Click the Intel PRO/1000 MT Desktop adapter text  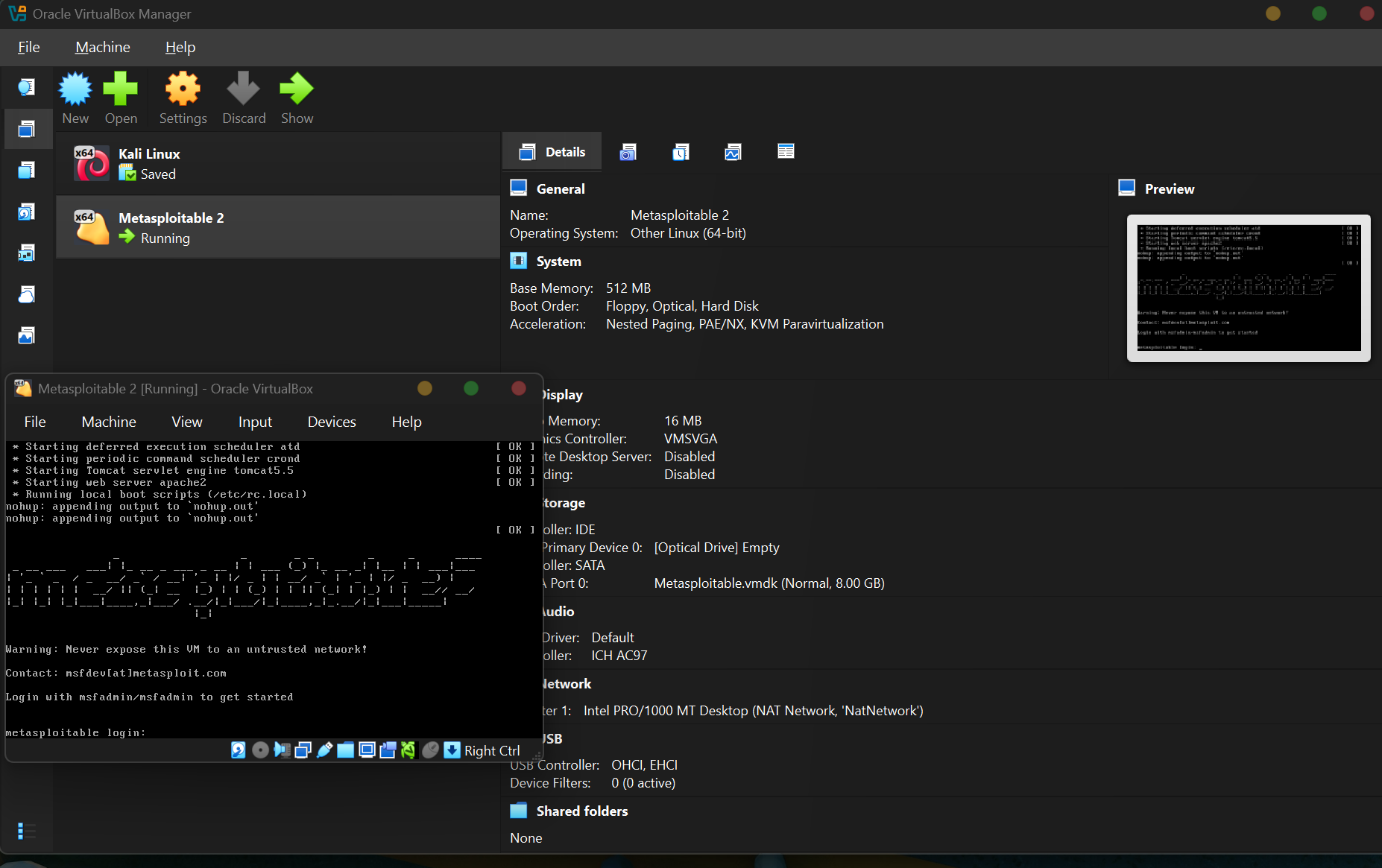754,711
